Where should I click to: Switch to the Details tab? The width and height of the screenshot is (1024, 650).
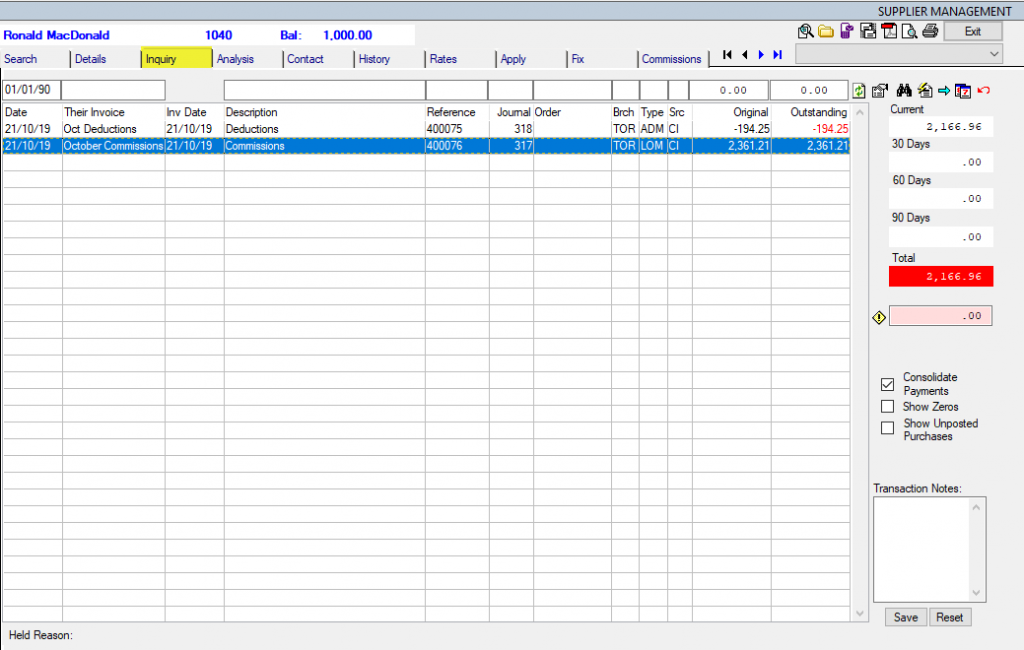click(x=90, y=59)
